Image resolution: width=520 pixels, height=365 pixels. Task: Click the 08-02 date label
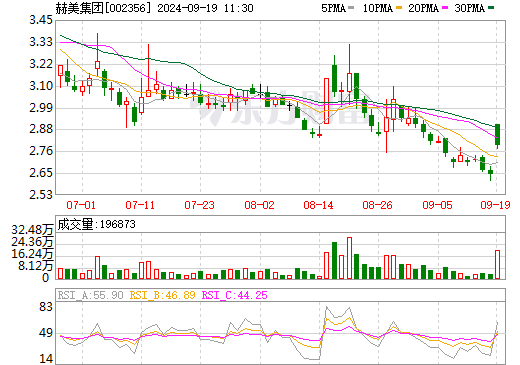pos(259,205)
